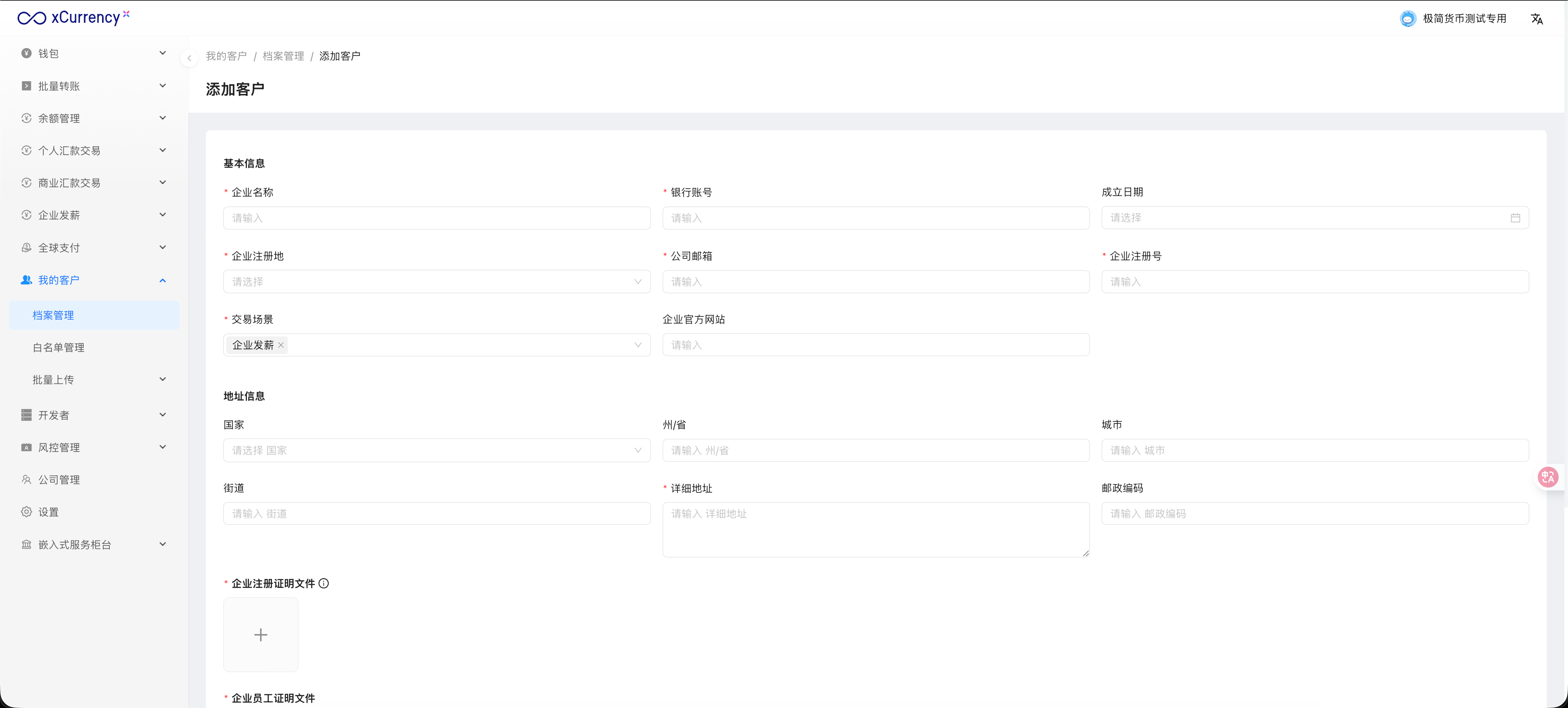Collapse the sidebar with the arrow button
The width and height of the screenshot is (1568, 708).
pos(189,58)
